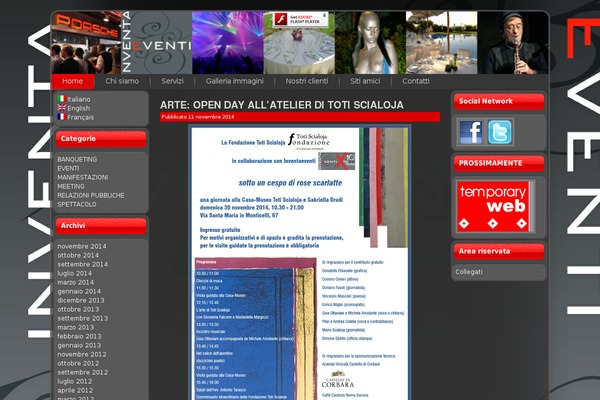Open the Chi siamo menu item
Viewport: 600px width, 400px height.
tap(122, 81)
